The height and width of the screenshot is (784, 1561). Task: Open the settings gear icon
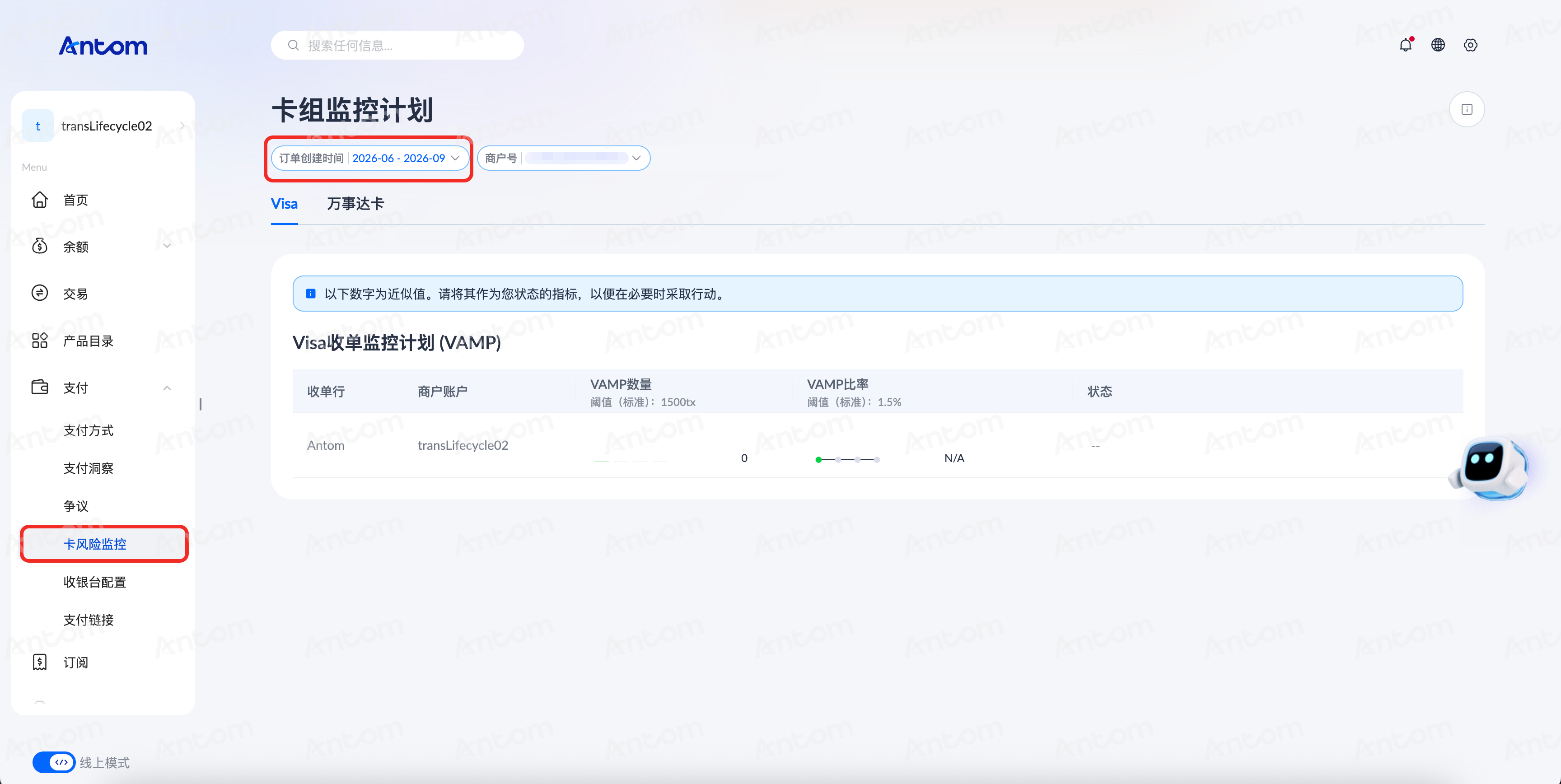coord(1471,45)
